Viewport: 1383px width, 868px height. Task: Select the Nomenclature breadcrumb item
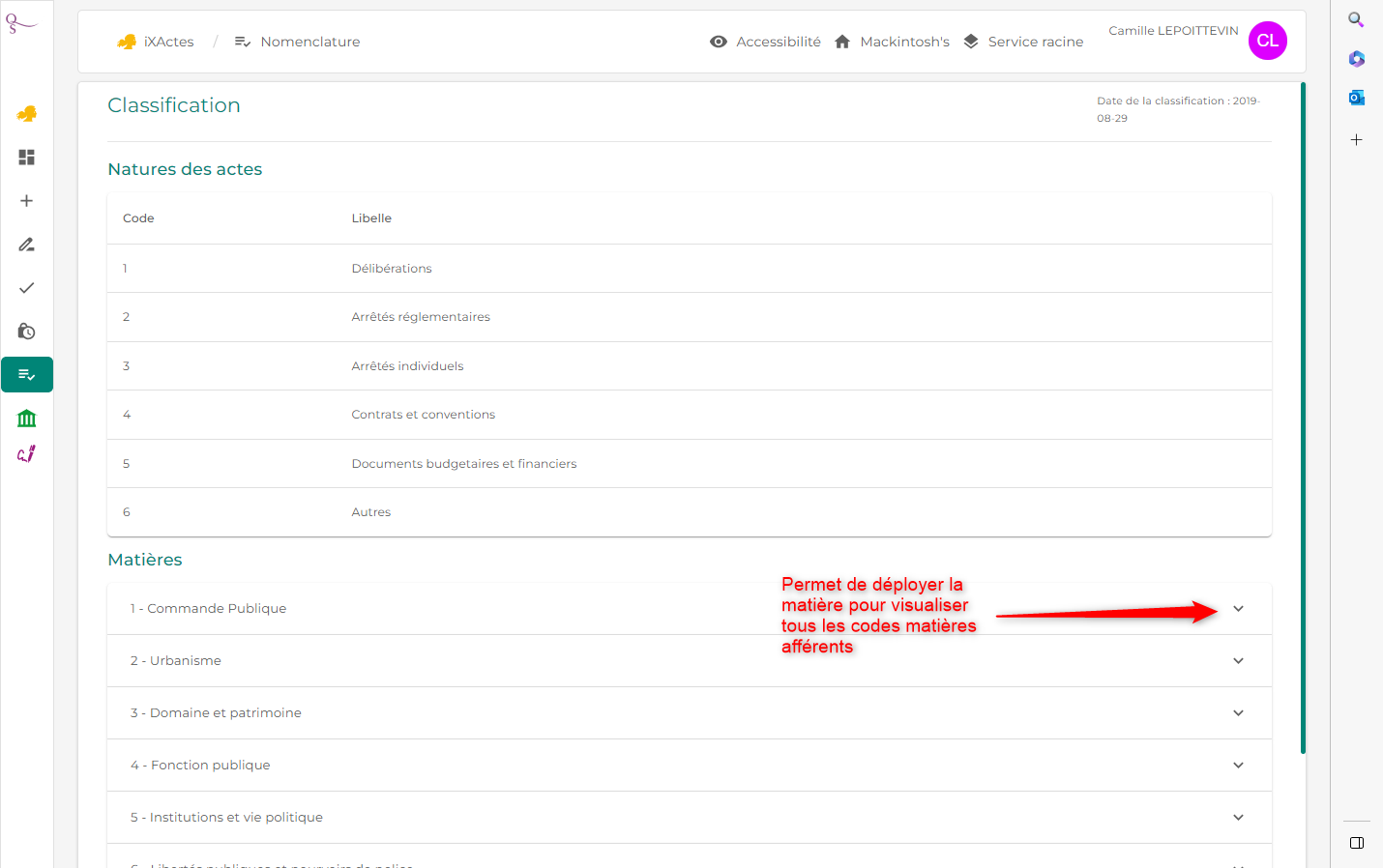point(298,42)
